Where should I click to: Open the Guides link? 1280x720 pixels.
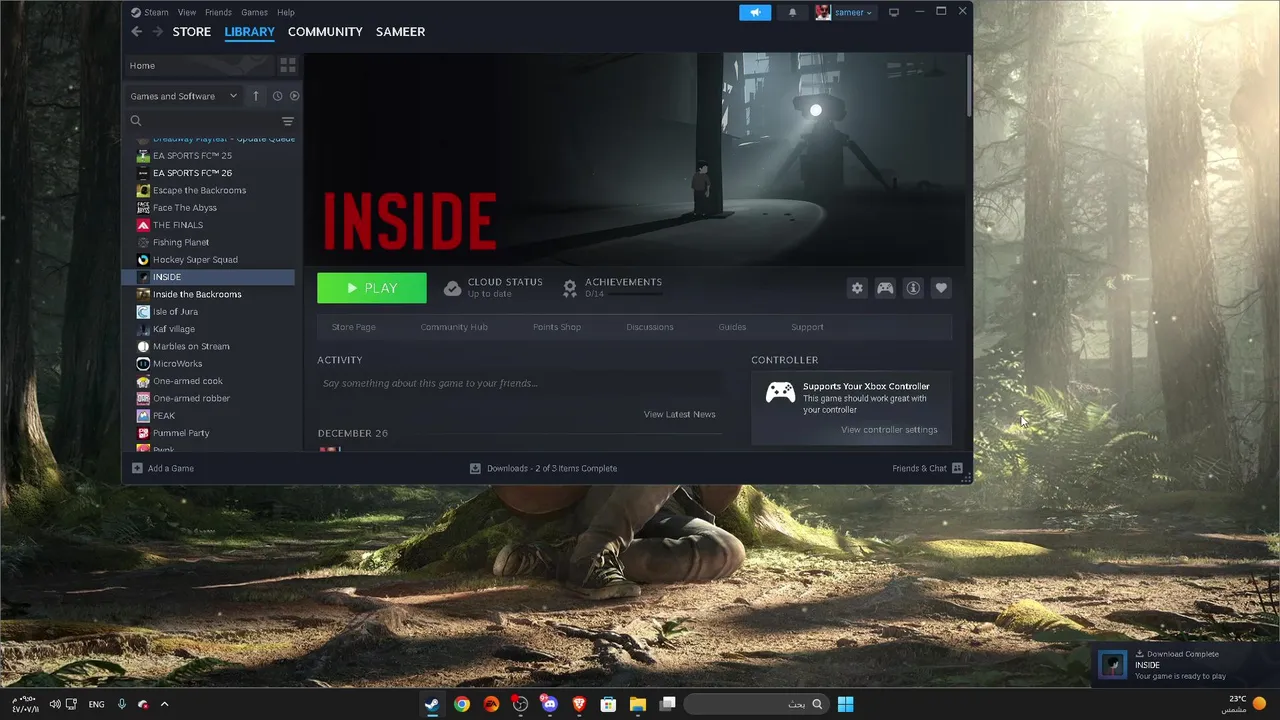(732, 327)
